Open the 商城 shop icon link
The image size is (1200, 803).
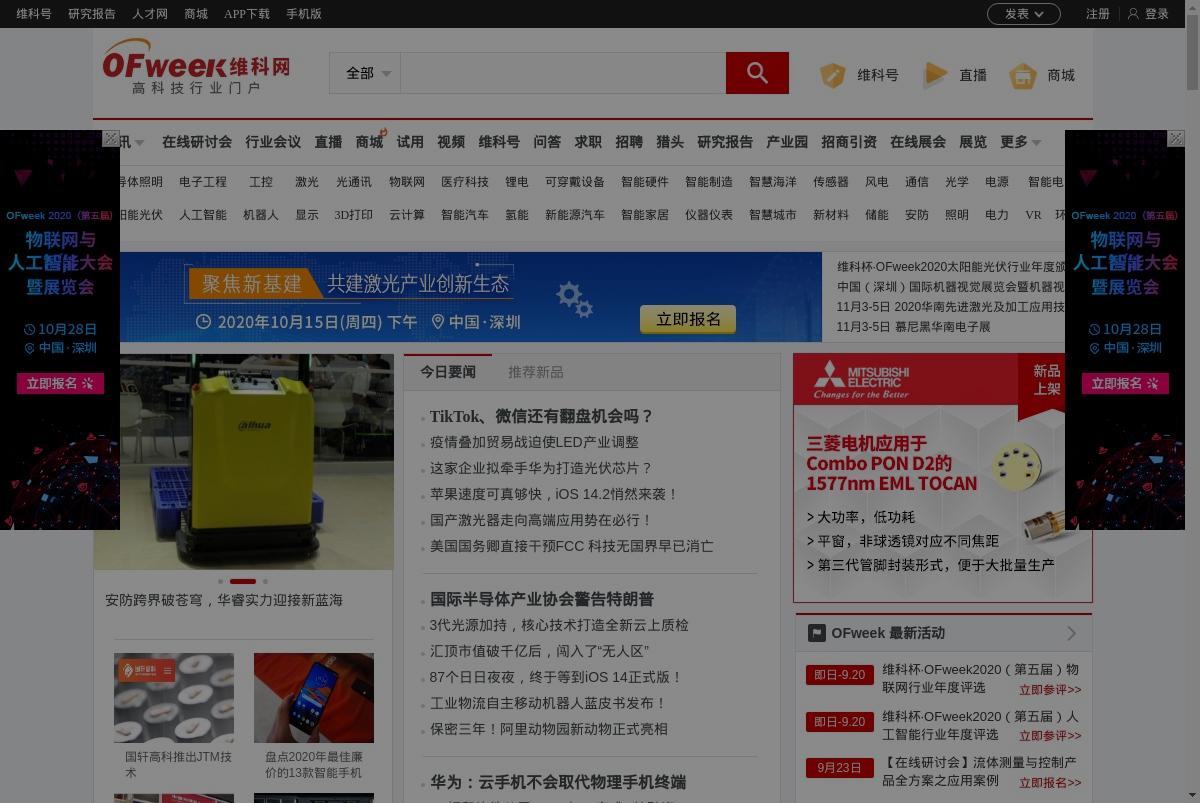click(x=1022, y=75)
